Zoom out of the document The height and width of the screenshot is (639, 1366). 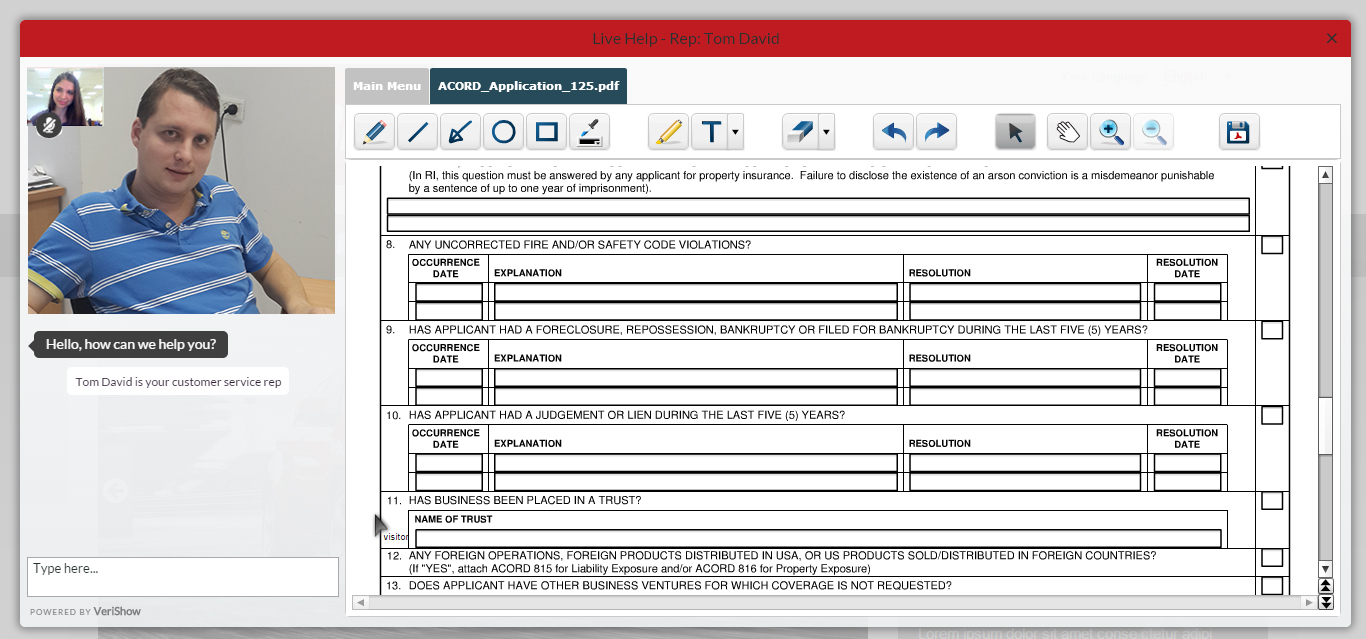(1153, 131)
